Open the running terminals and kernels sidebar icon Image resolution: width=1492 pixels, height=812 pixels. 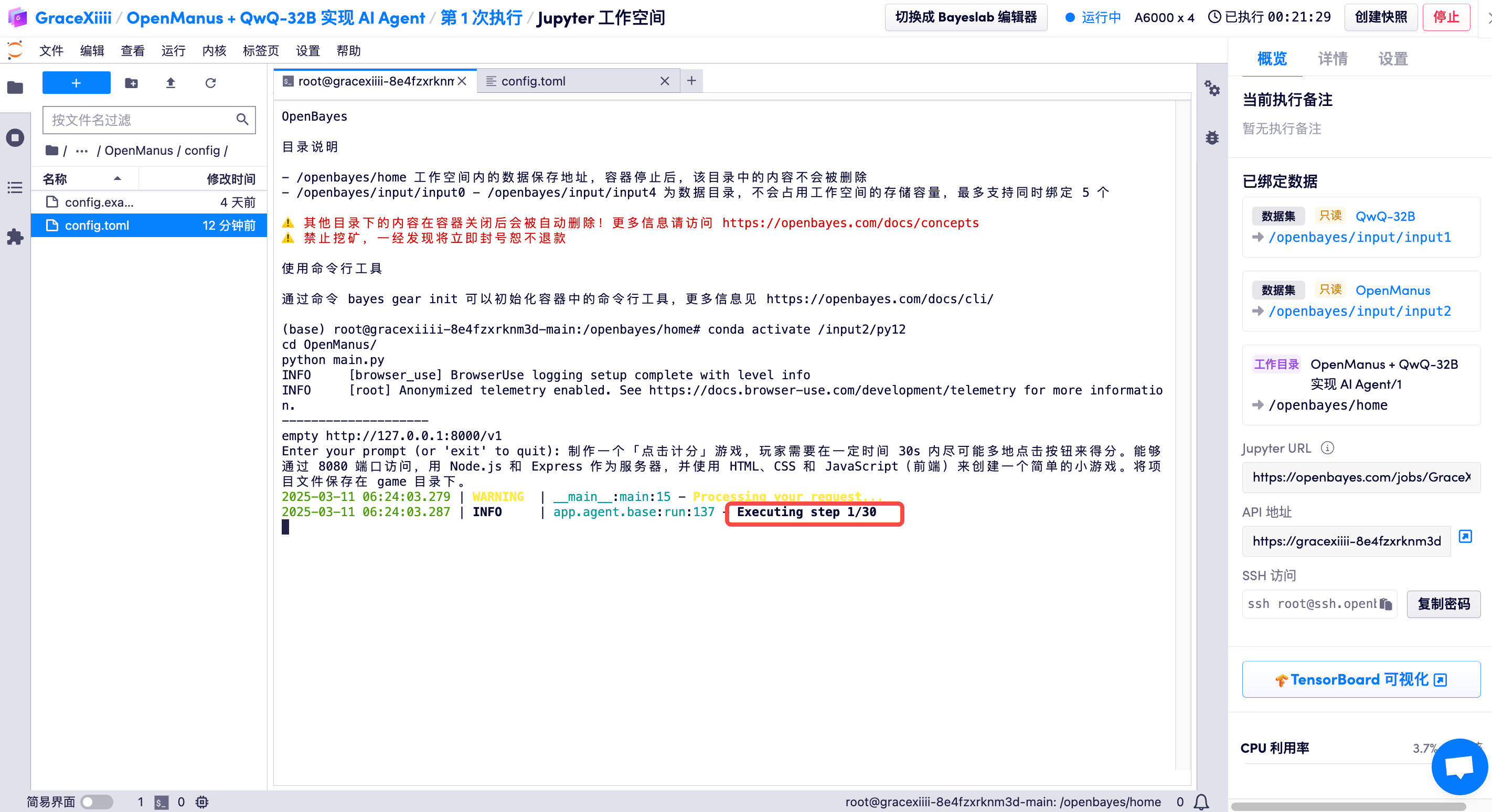click(15, 138)
